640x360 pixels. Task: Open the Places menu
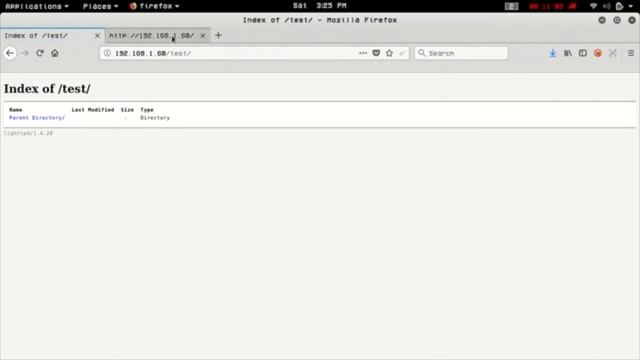click(x=100, y=6)
